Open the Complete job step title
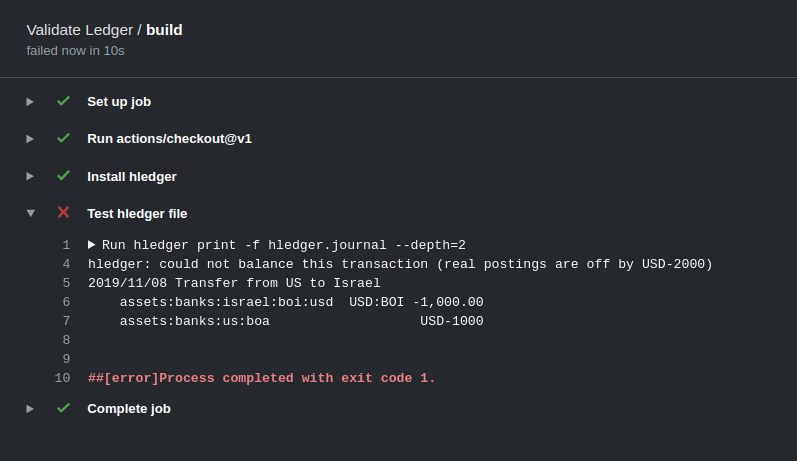 click(129, 409)
